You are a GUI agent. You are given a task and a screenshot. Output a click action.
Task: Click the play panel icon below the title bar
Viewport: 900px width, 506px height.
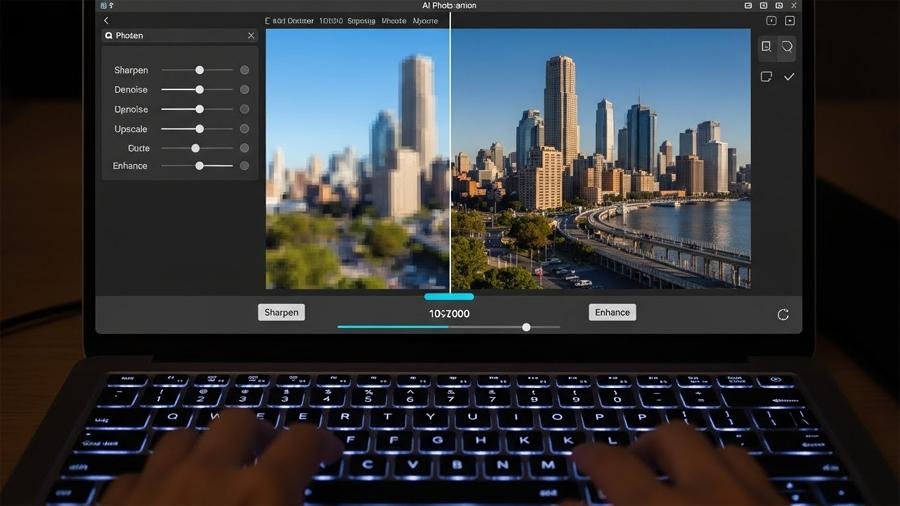tap(790, 21)
